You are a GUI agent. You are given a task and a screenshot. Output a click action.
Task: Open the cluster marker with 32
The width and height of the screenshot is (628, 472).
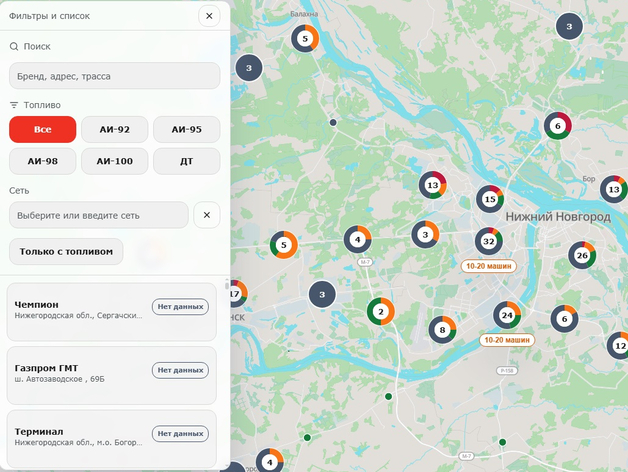[489, 241]
